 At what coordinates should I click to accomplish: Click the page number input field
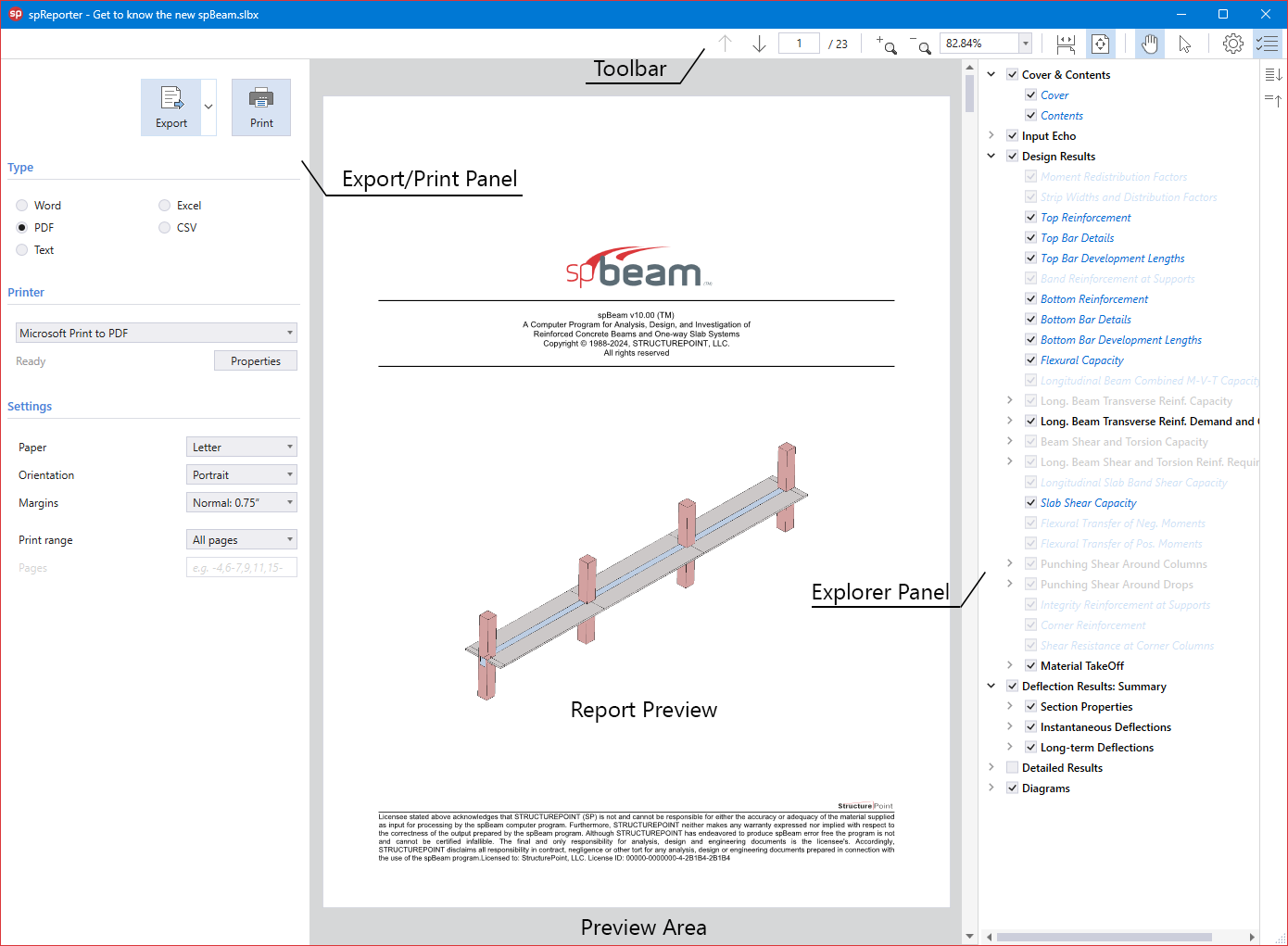tap(799, 44)
